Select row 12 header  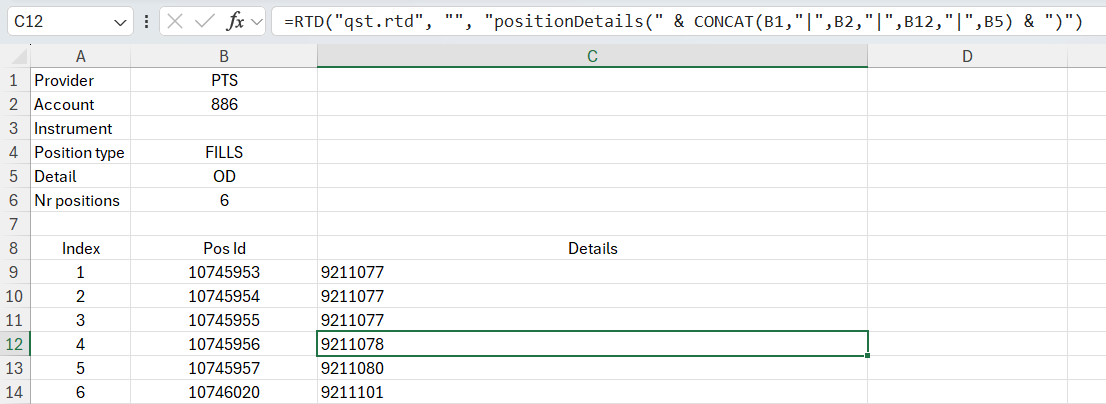pyautogui.click(x=14, y=344)
